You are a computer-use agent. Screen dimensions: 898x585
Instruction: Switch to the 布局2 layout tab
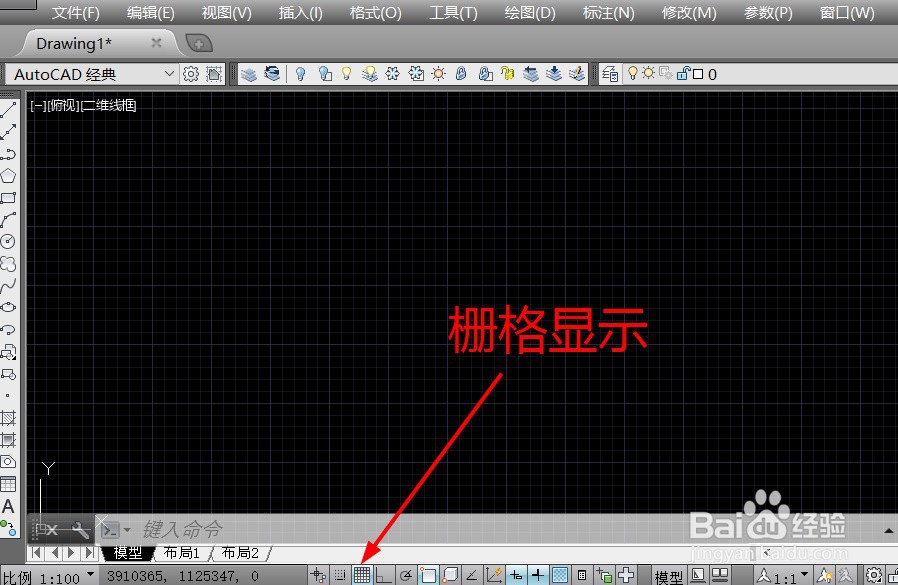240,553
